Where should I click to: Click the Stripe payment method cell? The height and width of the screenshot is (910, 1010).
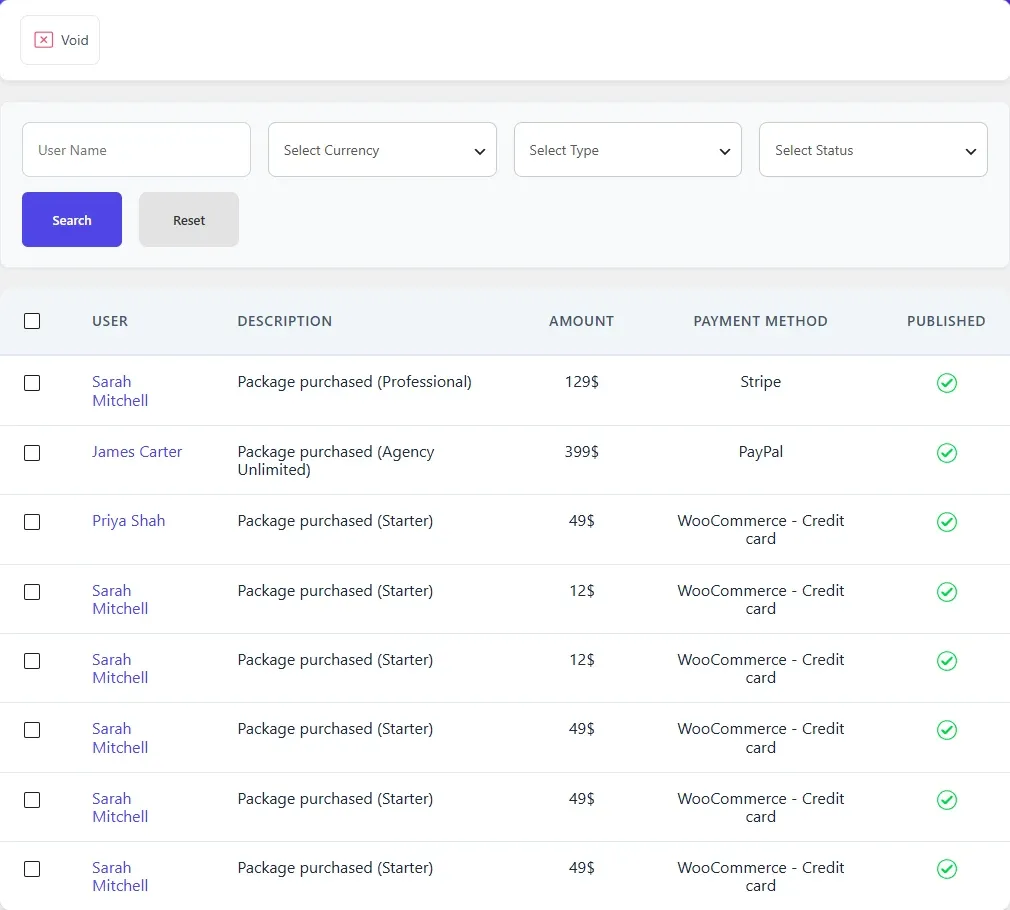(x=760, y=382)
